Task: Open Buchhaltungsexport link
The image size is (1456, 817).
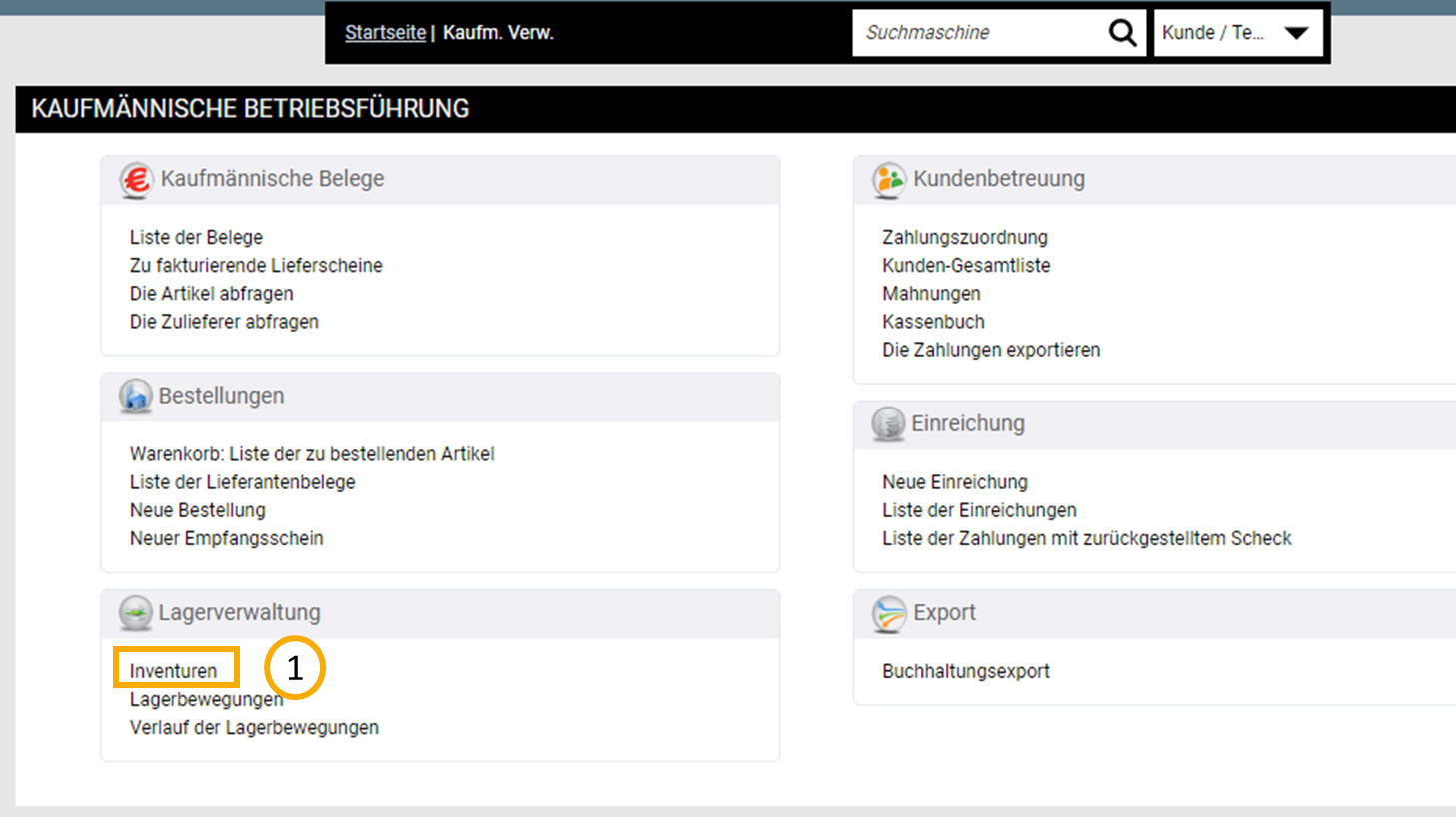Action: point(965,671)
